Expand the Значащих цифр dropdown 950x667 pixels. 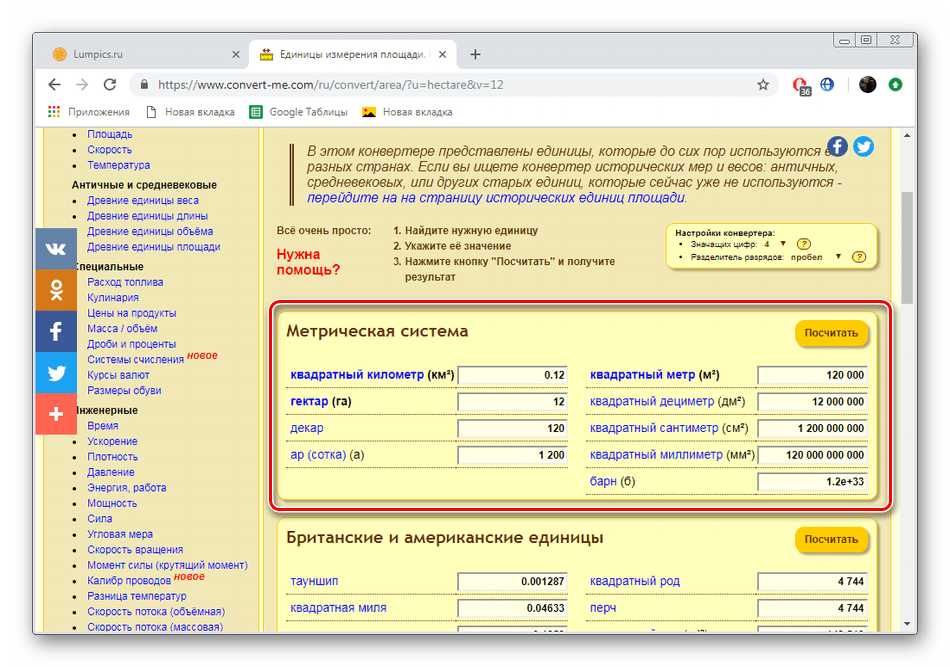click(x=782, y=244)
